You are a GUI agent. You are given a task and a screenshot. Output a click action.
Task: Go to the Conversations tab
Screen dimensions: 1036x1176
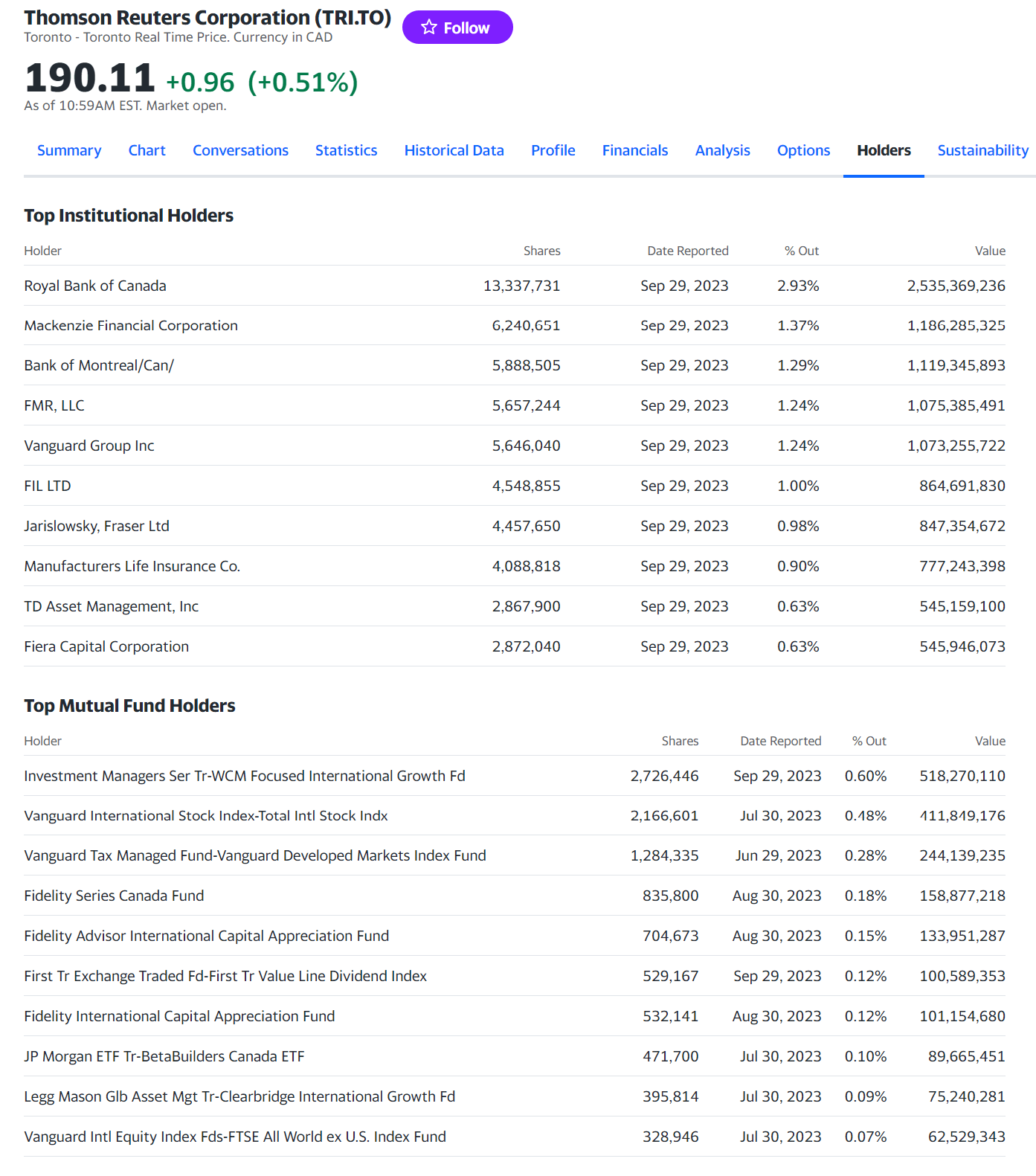coord(240,150)
